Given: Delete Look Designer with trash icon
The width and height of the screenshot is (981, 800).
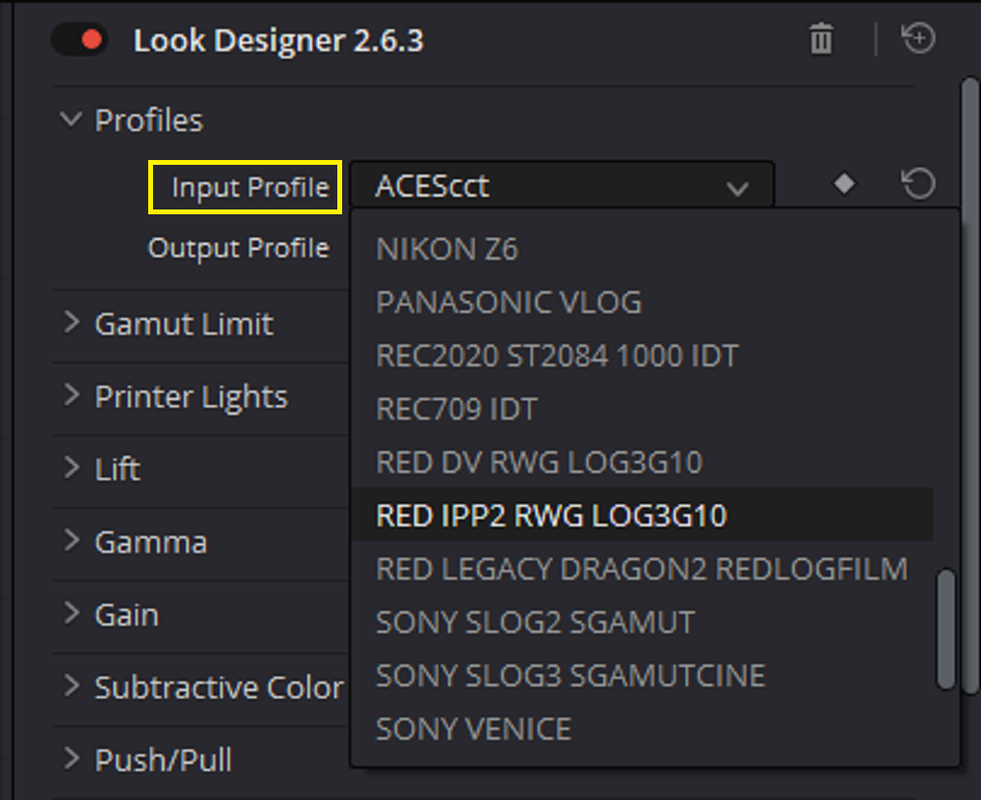Looking at the screenshot, I should click(821, 39).
